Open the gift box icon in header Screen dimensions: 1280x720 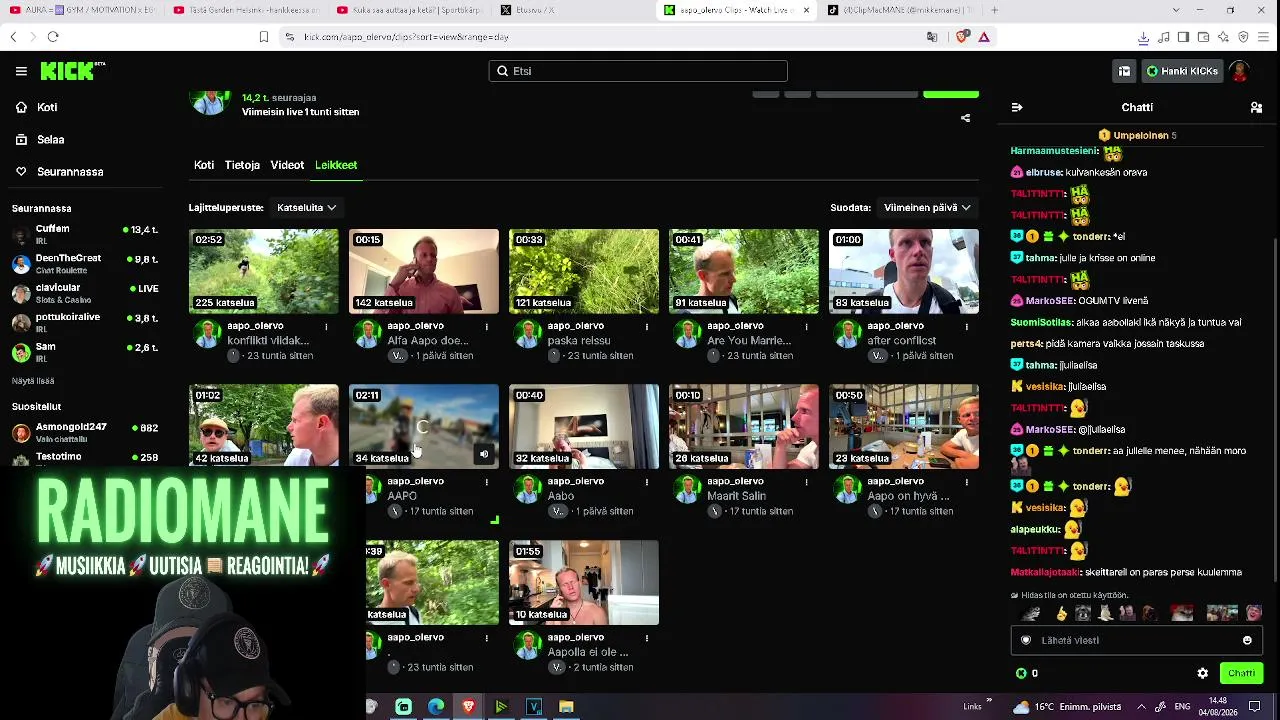pos(1124,71)
